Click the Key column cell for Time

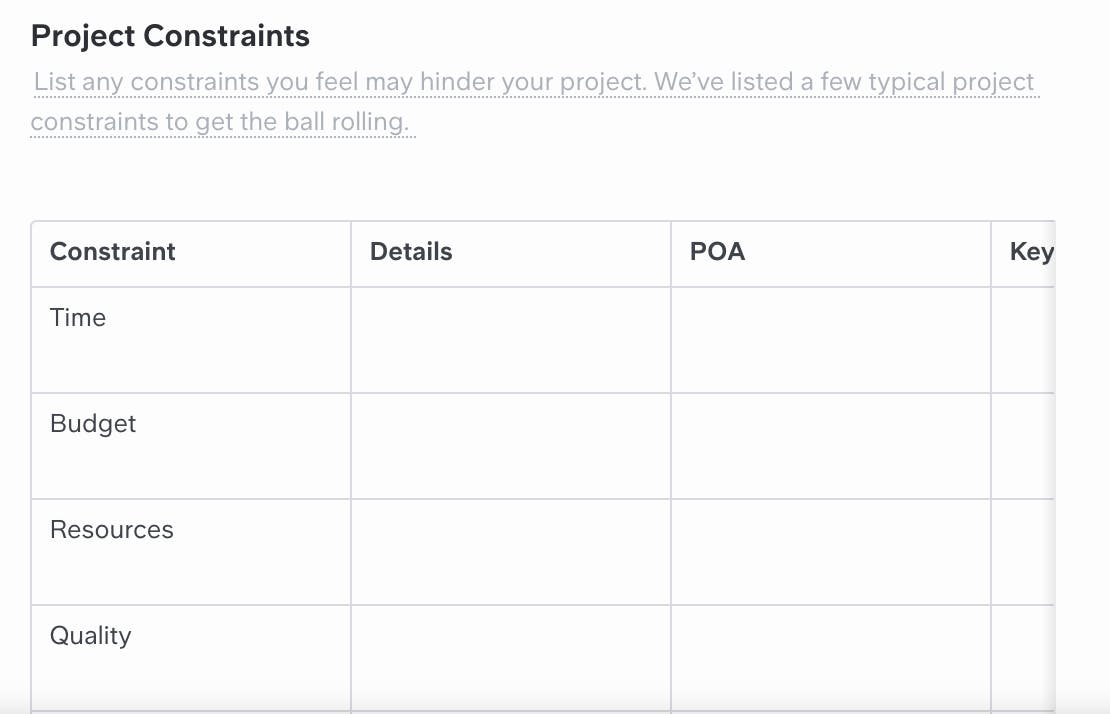[1024, 340]
